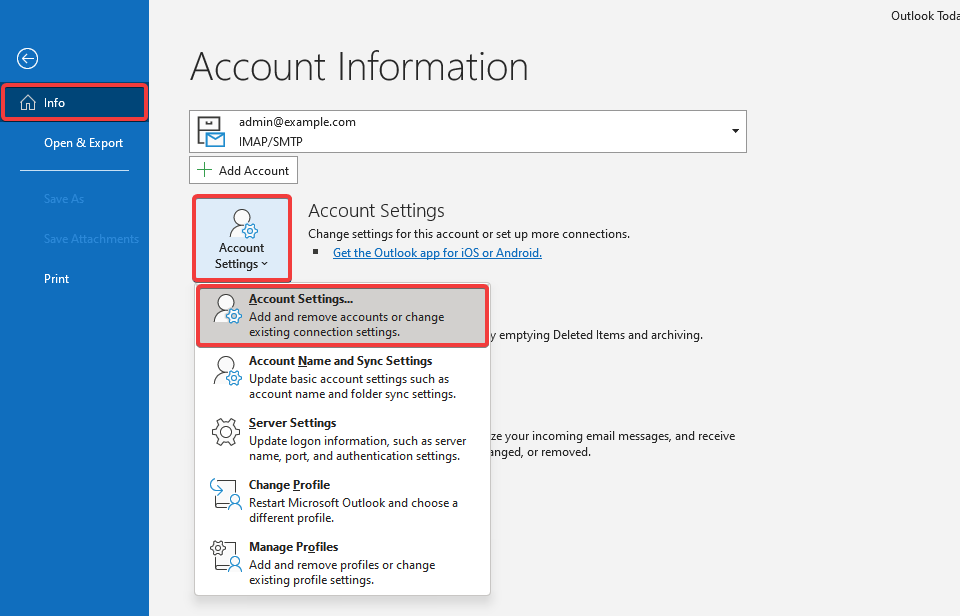The width and height of the screenshot is (960, 616).
Task: Open the Open & Export section
Action: tap(83, 143)
